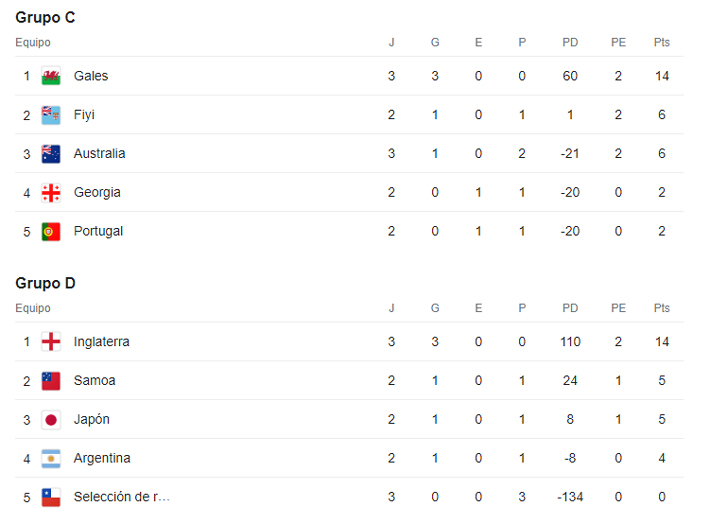Click the truncated Selección de r… team name

(x=122, y=497)
